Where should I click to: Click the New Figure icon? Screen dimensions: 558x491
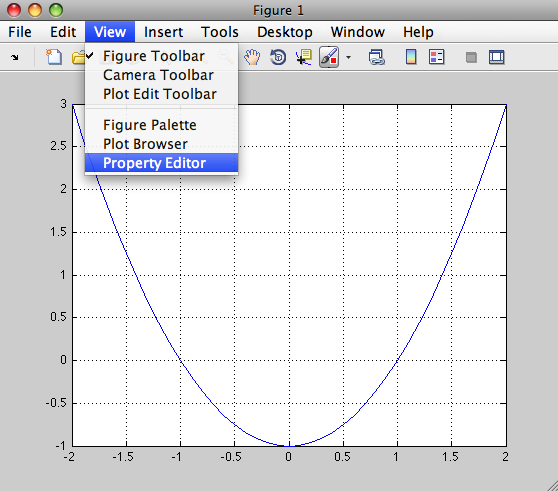click(x=54, y=57)
